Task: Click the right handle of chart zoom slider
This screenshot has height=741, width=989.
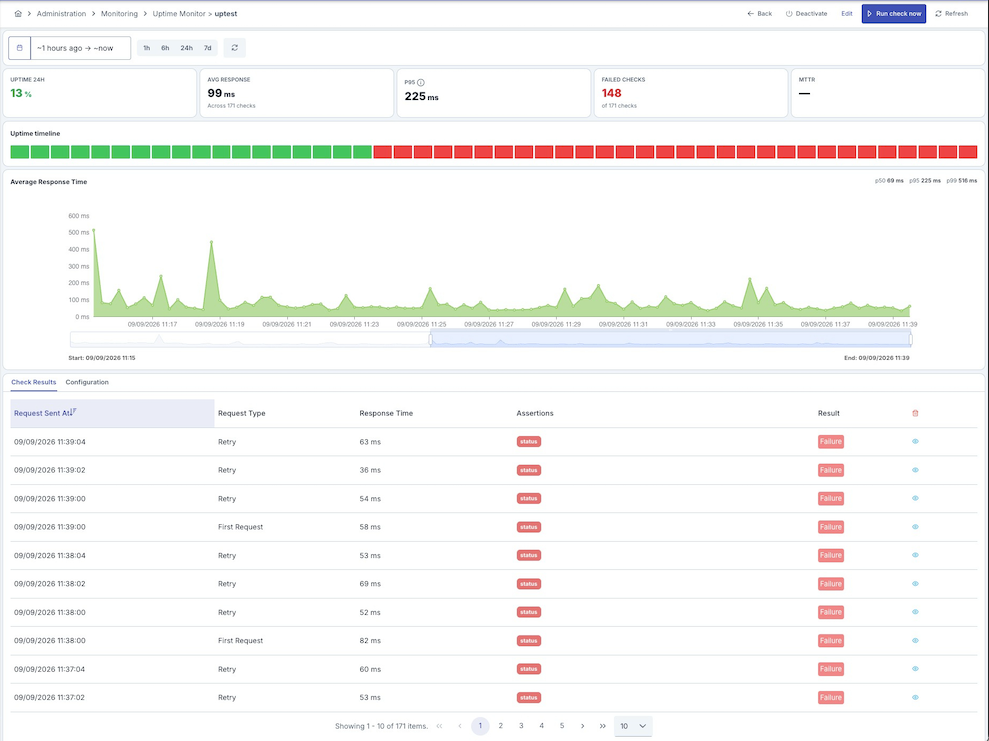Action: (911, 339)
